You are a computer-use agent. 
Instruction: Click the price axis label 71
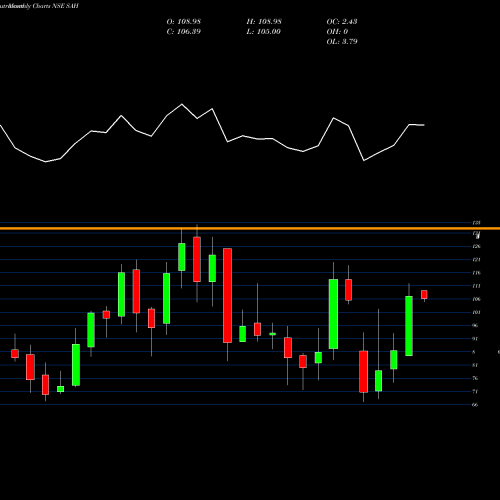coord(476,391)
